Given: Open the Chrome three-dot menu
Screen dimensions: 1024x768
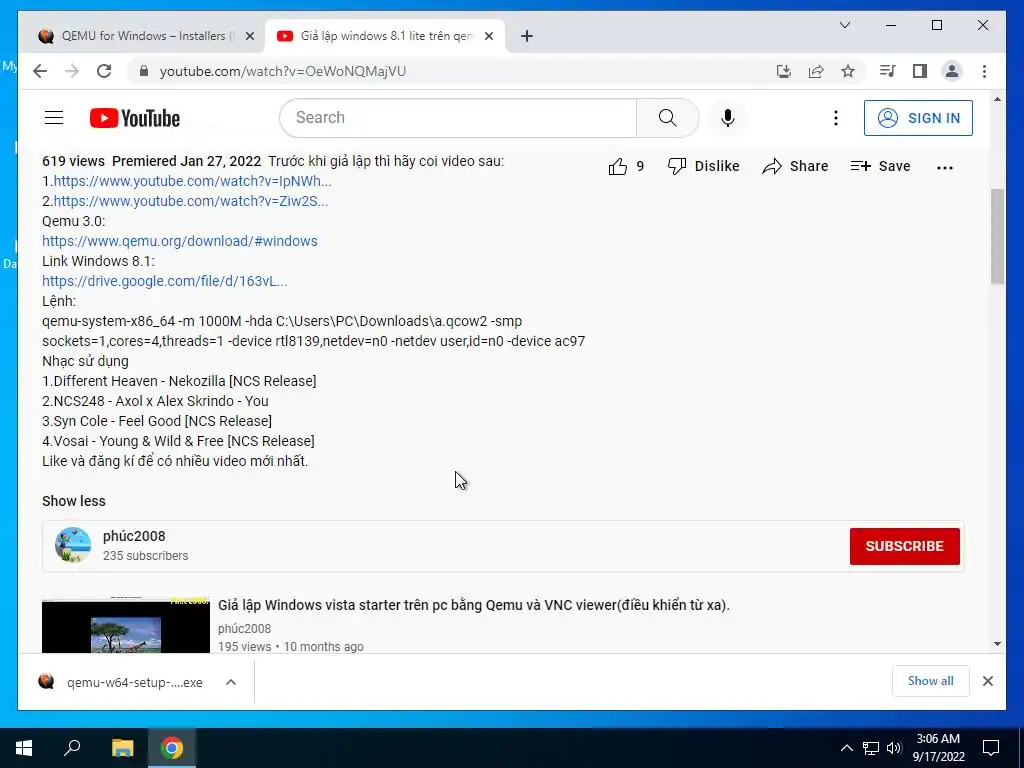Looking at the screenshot, I should [x=984, y=71].
